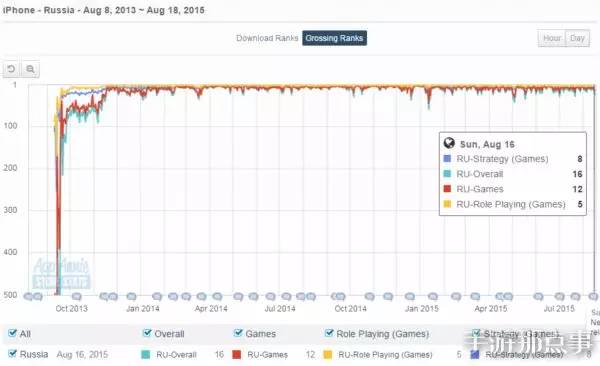Switch the chart to Hour granularity

[552, 38]
